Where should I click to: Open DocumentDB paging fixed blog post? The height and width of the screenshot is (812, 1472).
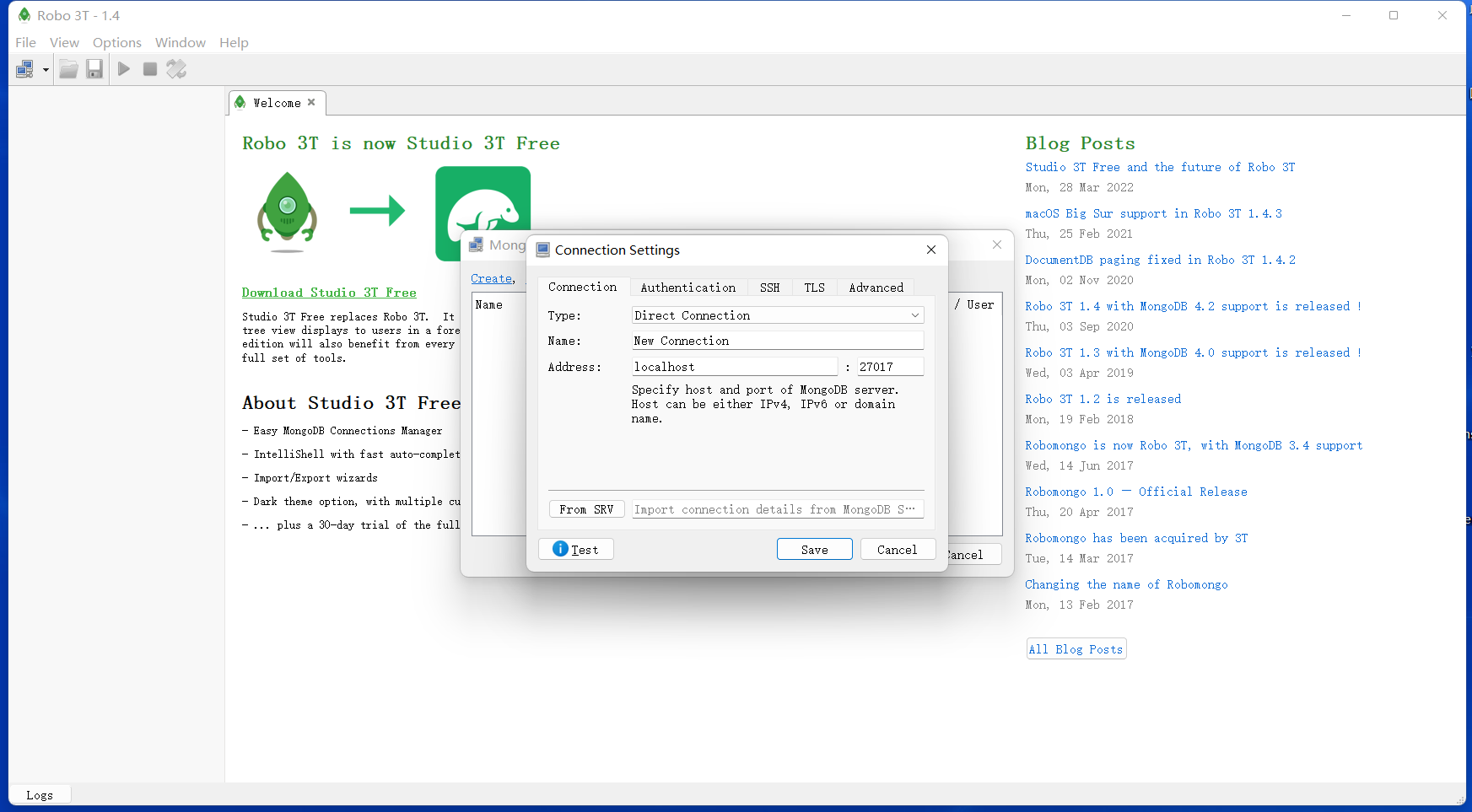click(1160, 260)
